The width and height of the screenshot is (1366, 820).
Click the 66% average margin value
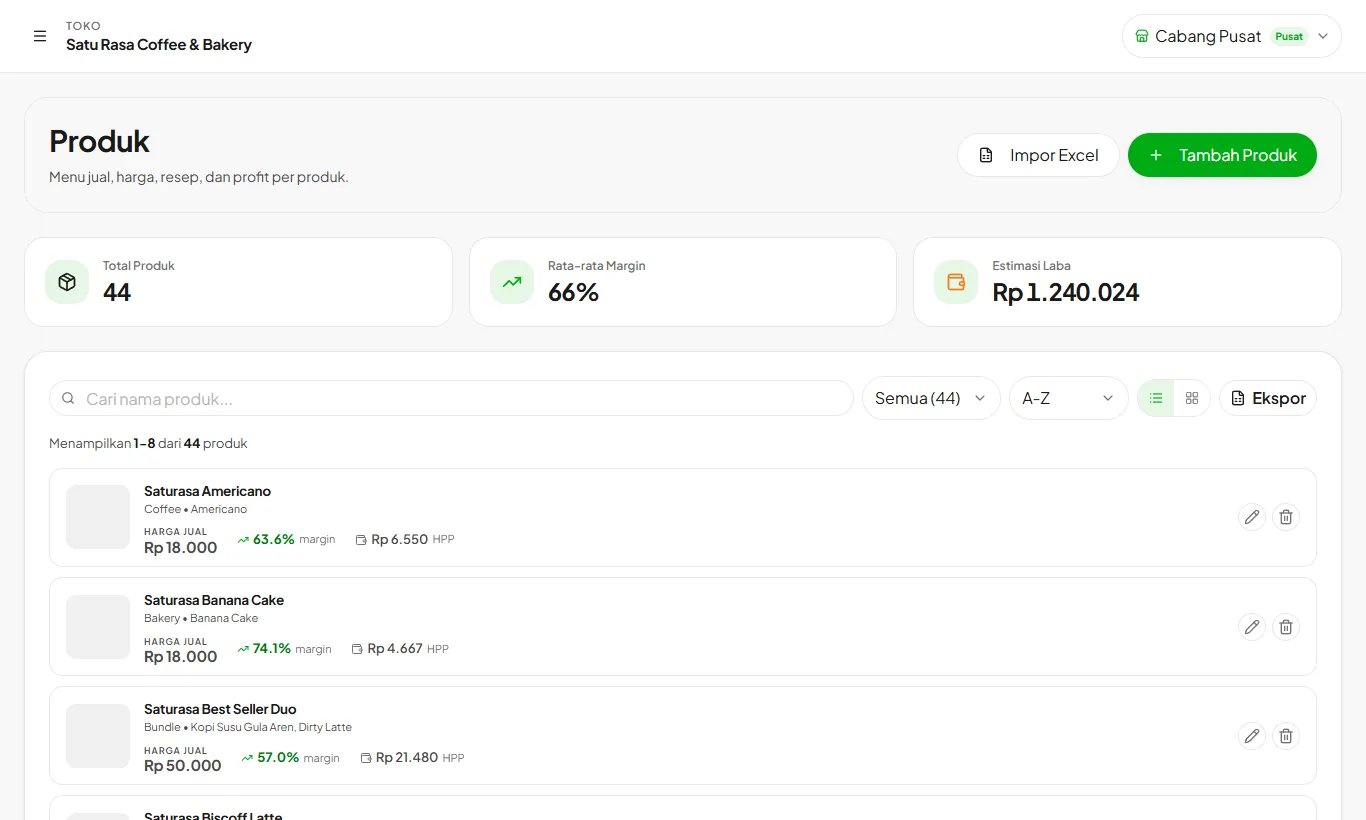[x=573, y=292]
